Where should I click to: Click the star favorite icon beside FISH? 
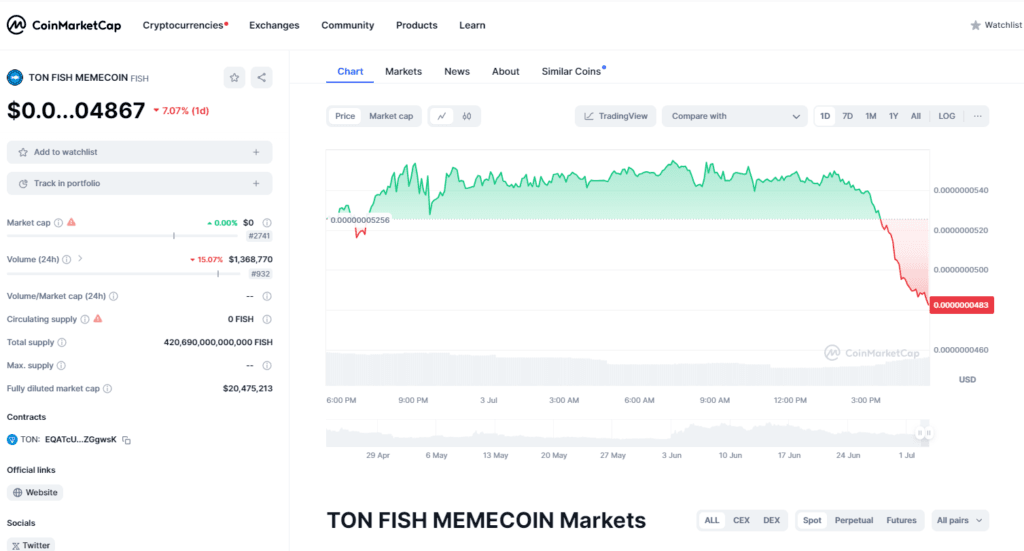(234, 78)
